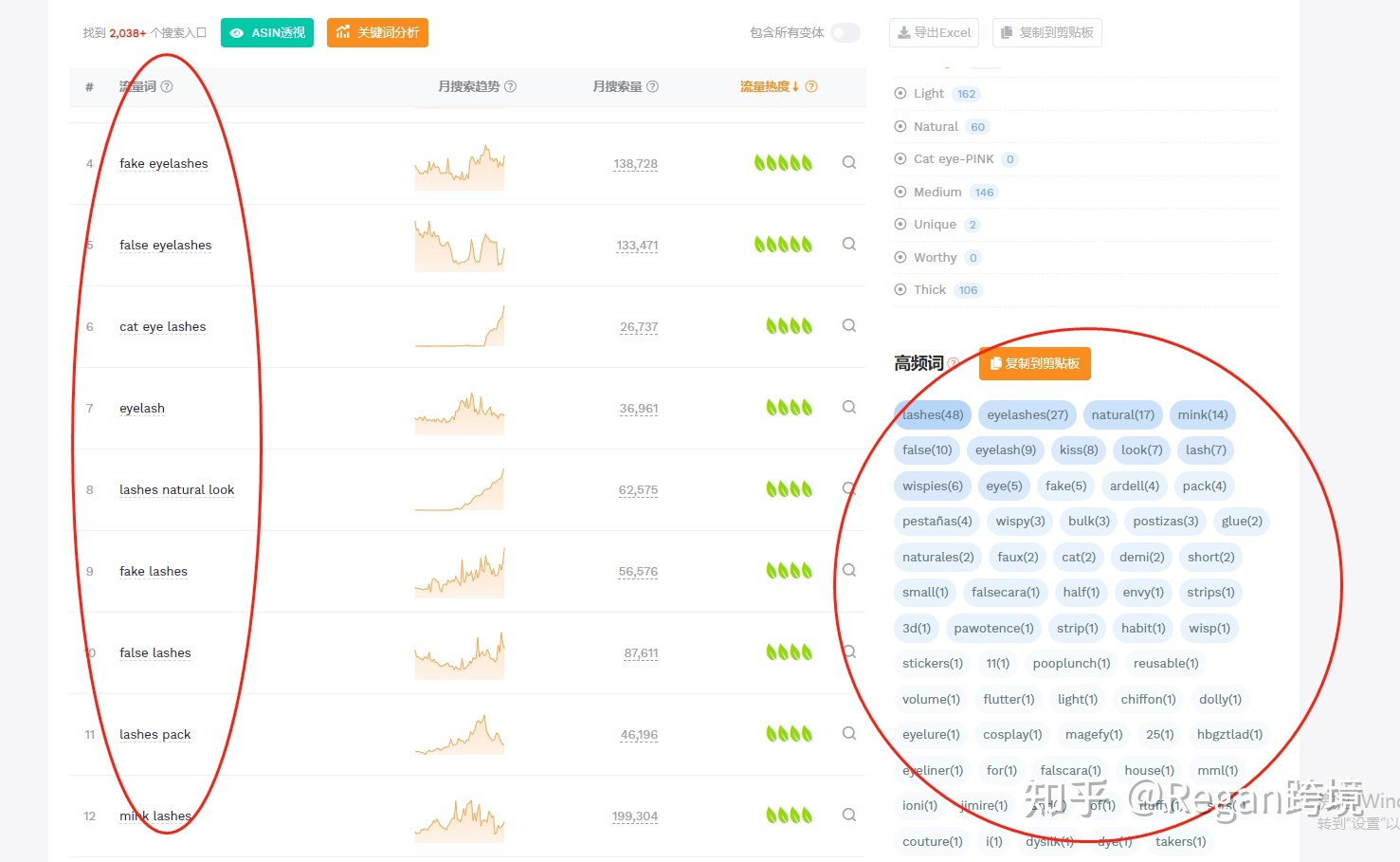Click search icon for lashes pack row
Viewport: 1400px width, 862px height.
click(x=849, y=733)
